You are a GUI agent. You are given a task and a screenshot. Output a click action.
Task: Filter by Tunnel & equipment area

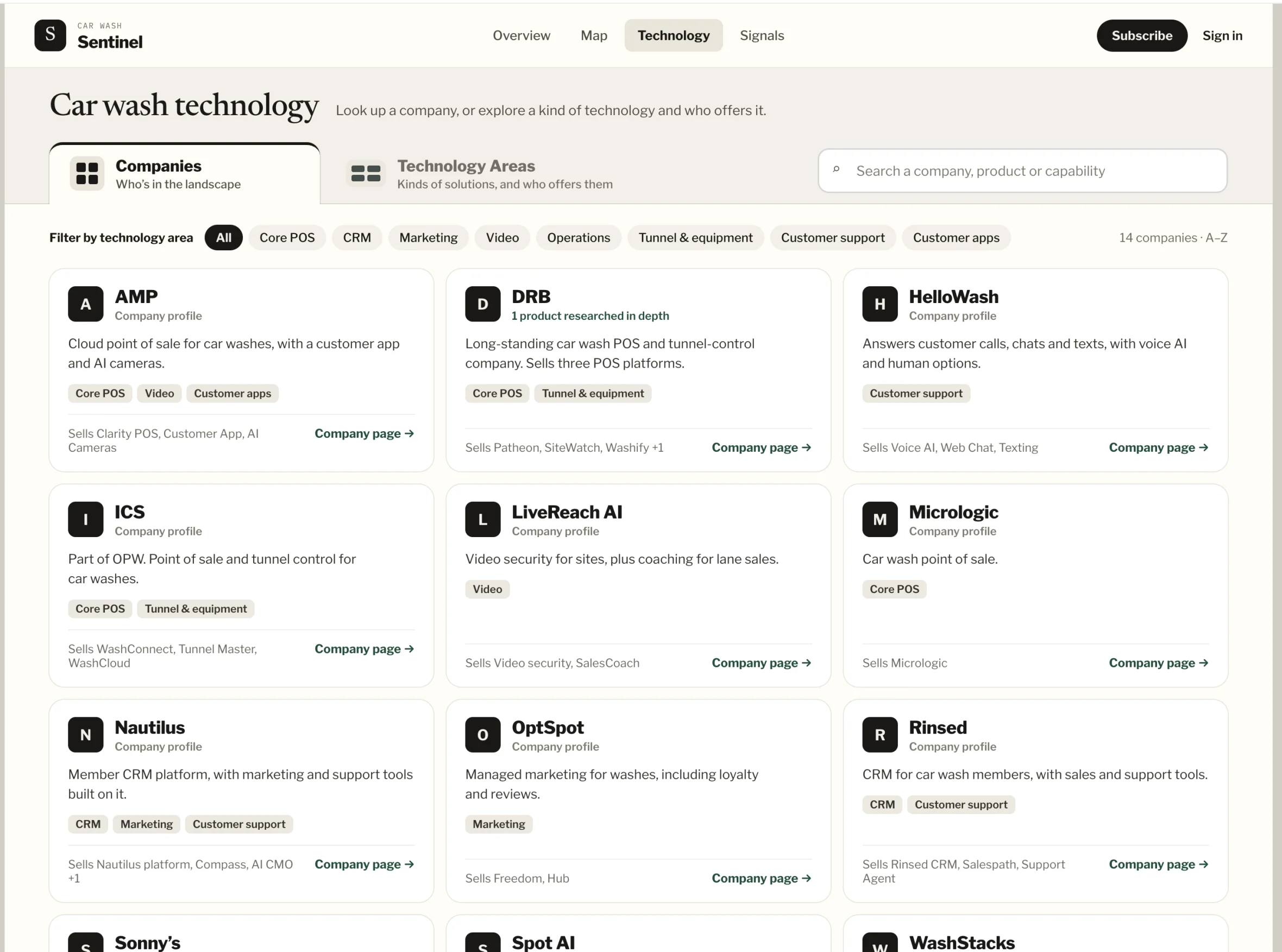coord(695,237)
